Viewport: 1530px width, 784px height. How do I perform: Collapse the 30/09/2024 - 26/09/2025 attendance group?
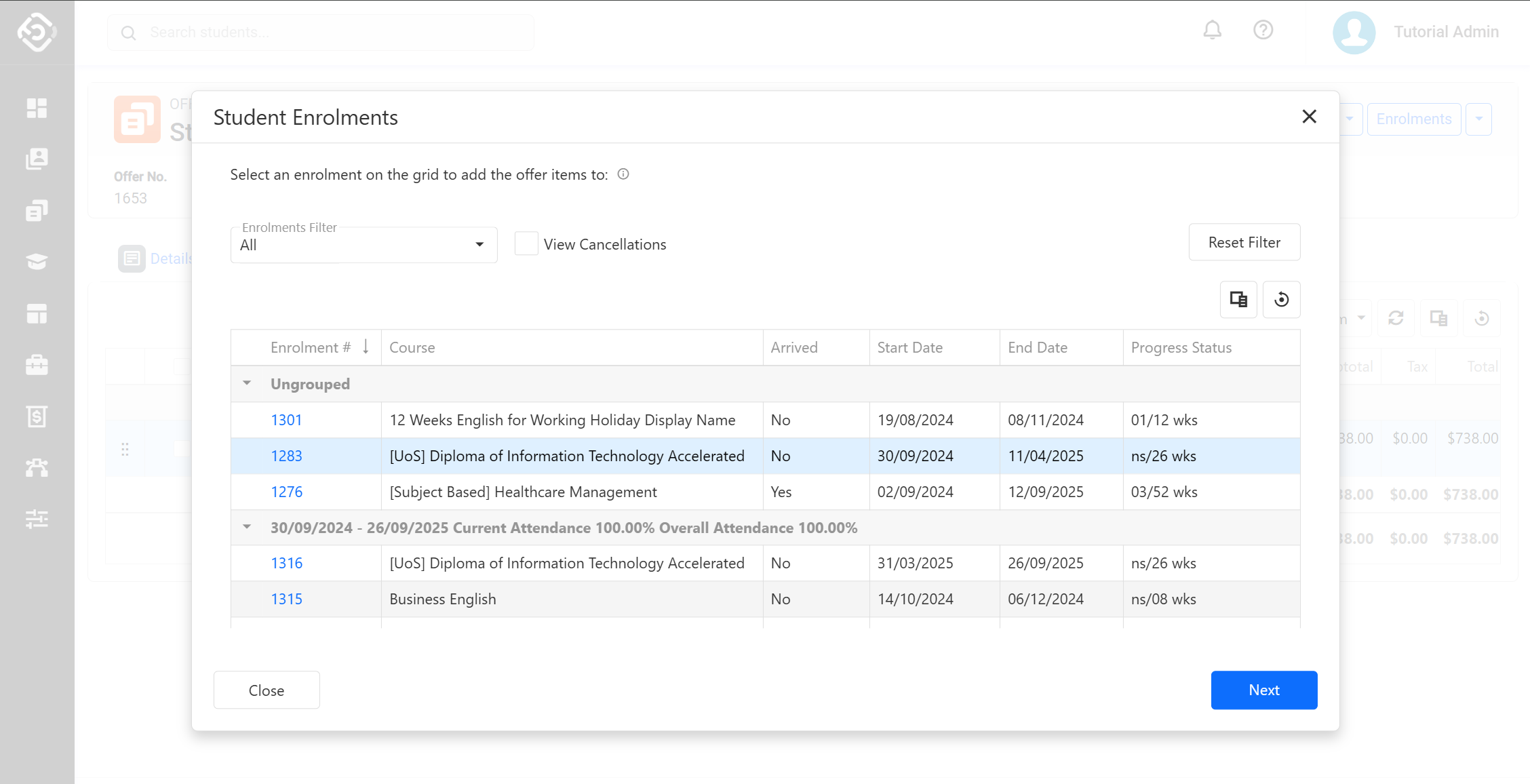click(247, 528)
